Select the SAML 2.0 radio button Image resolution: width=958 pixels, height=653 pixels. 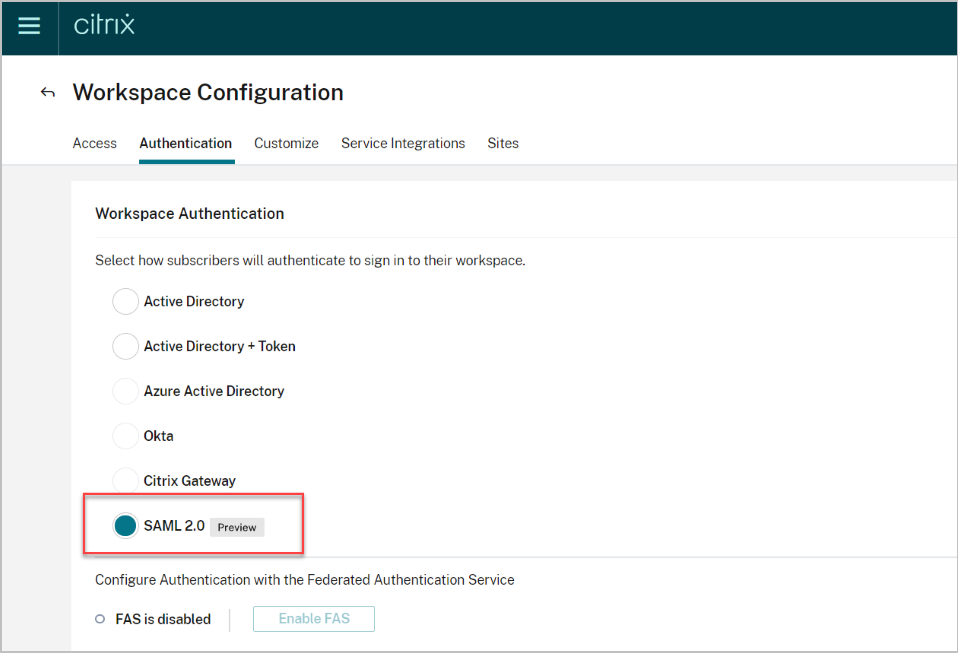pyautogui.click(x=125, y=526)
